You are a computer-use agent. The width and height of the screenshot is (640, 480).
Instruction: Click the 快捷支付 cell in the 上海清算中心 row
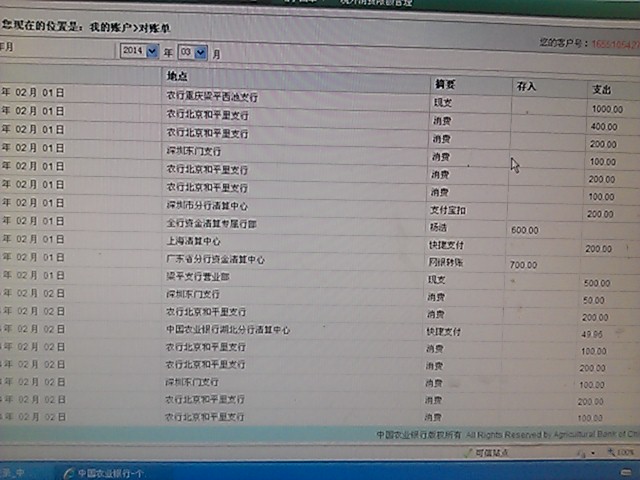446,245
